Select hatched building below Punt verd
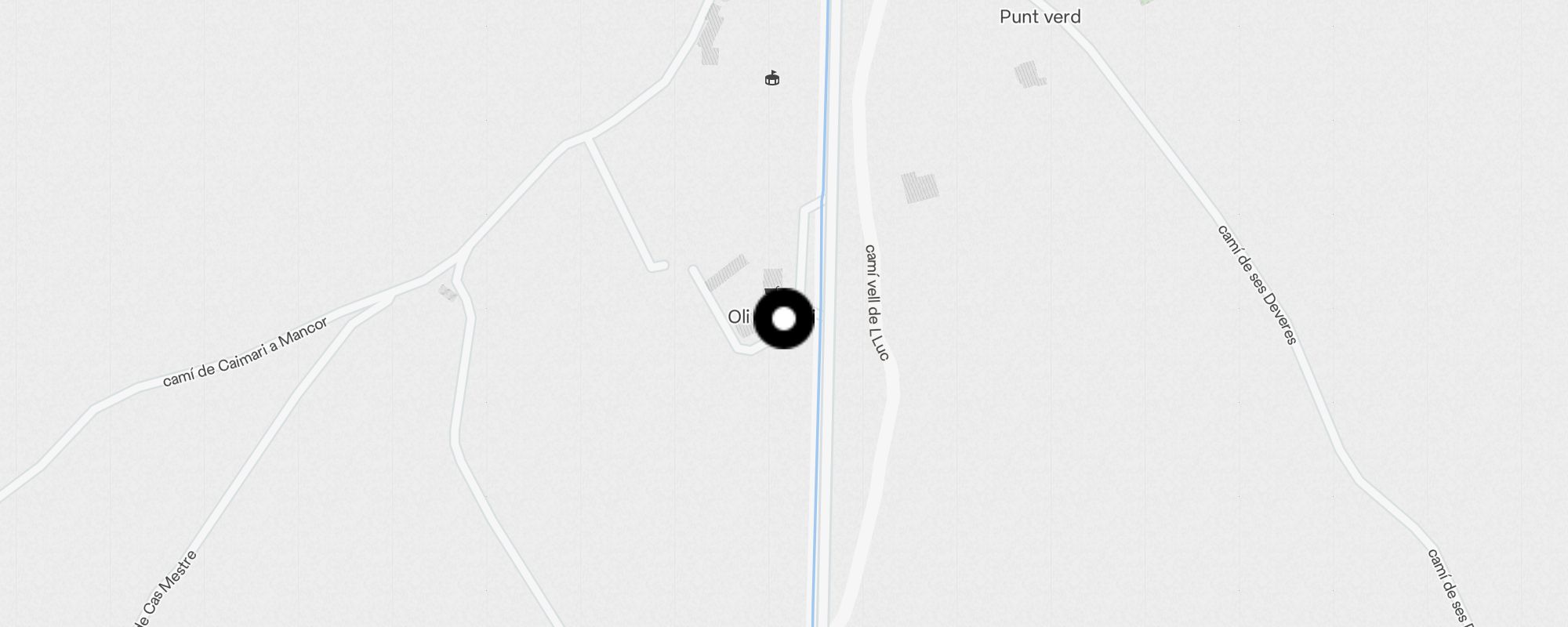The image size is (1568, 627). 1030,74
